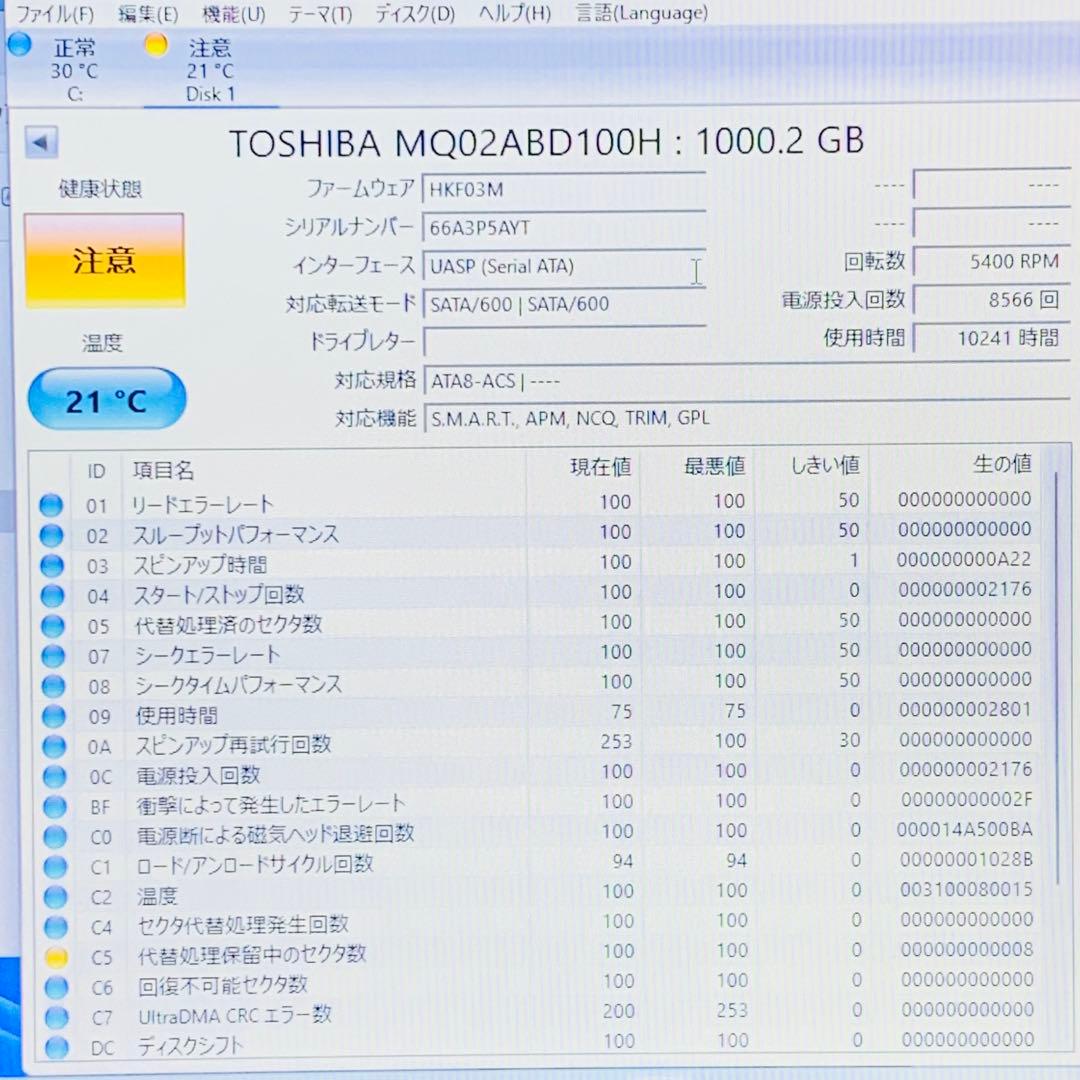Click the back arrow in the top-left corner
Screen dimensions: 1080x1080
click(40, 141)
